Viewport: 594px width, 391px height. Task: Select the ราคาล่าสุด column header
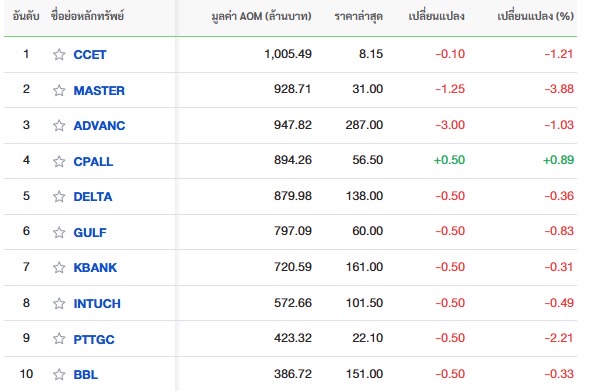tap(358, 17)
